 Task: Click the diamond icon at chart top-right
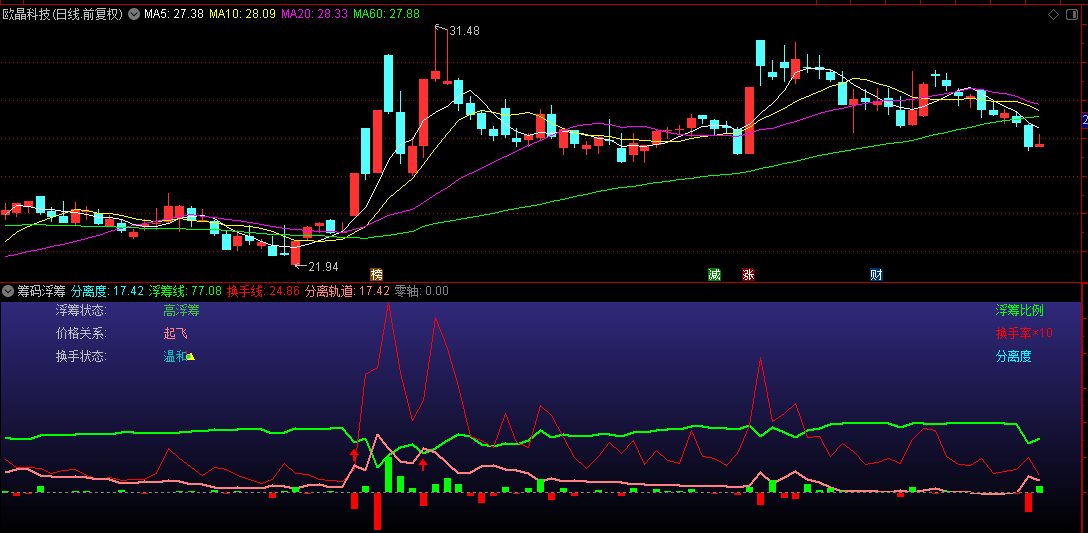coord(1053,14)
